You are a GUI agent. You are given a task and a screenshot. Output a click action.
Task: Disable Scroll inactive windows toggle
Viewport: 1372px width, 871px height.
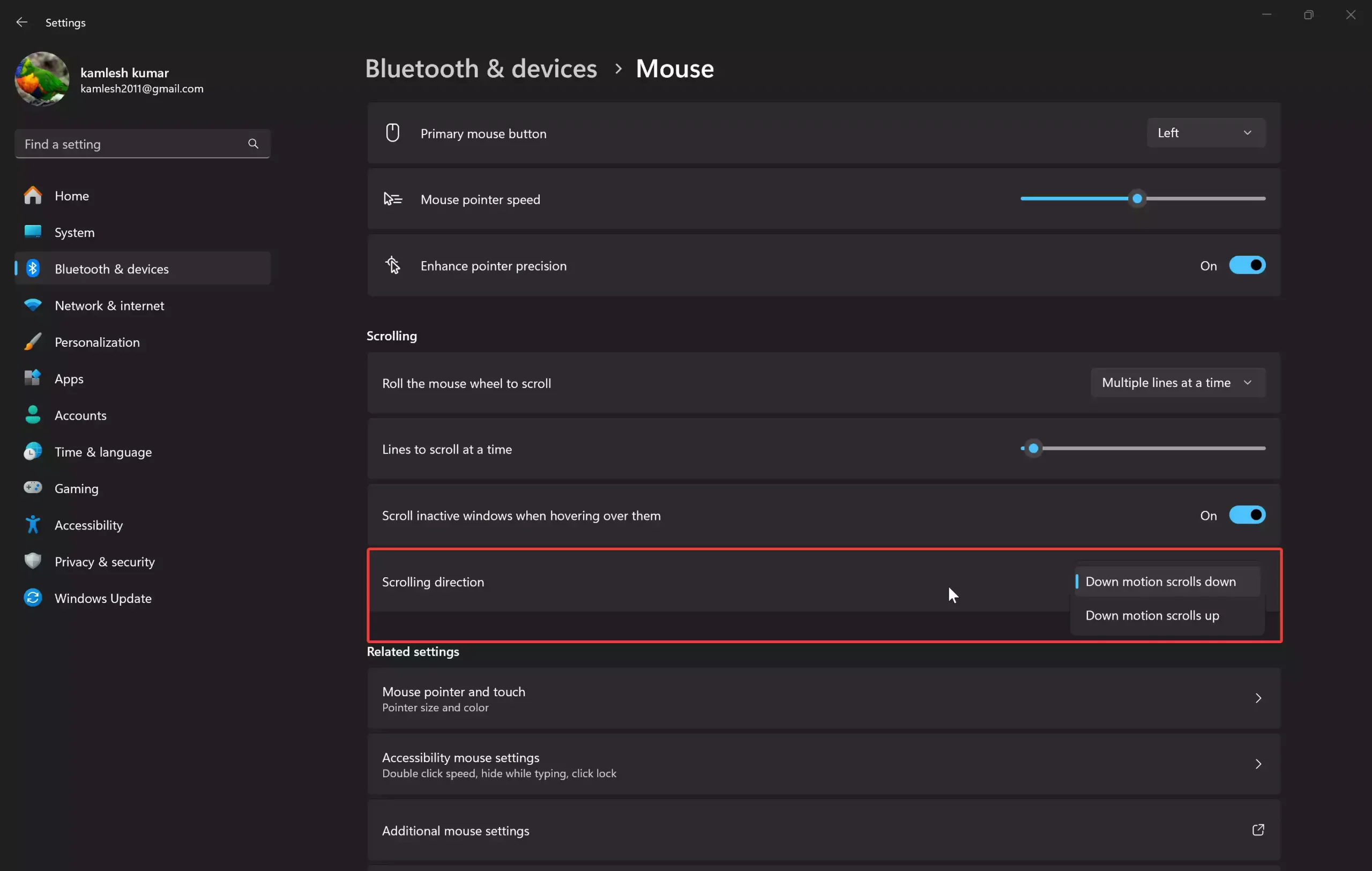(x=1247, y=515)
